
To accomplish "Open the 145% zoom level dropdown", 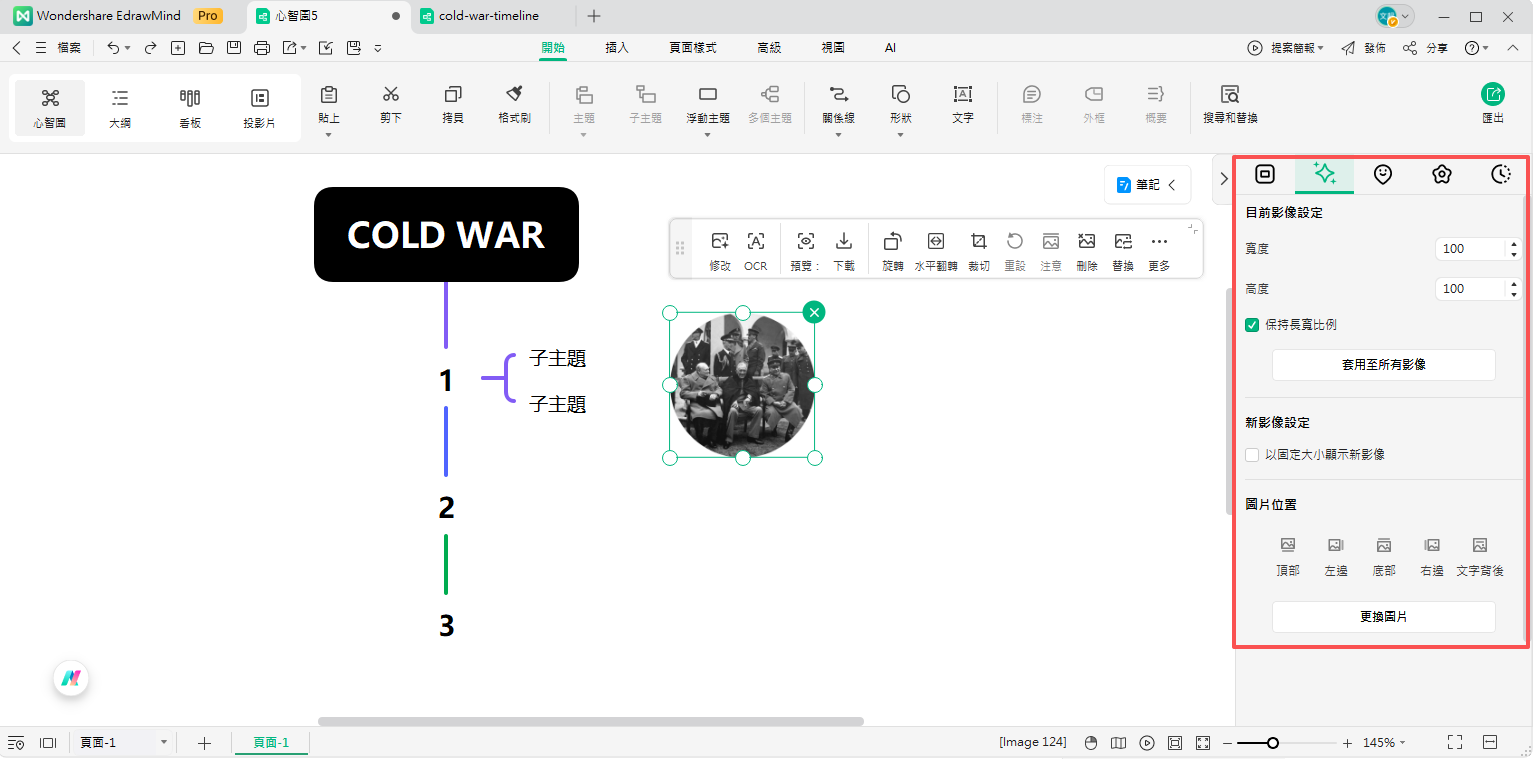I will pos(1385,743).
